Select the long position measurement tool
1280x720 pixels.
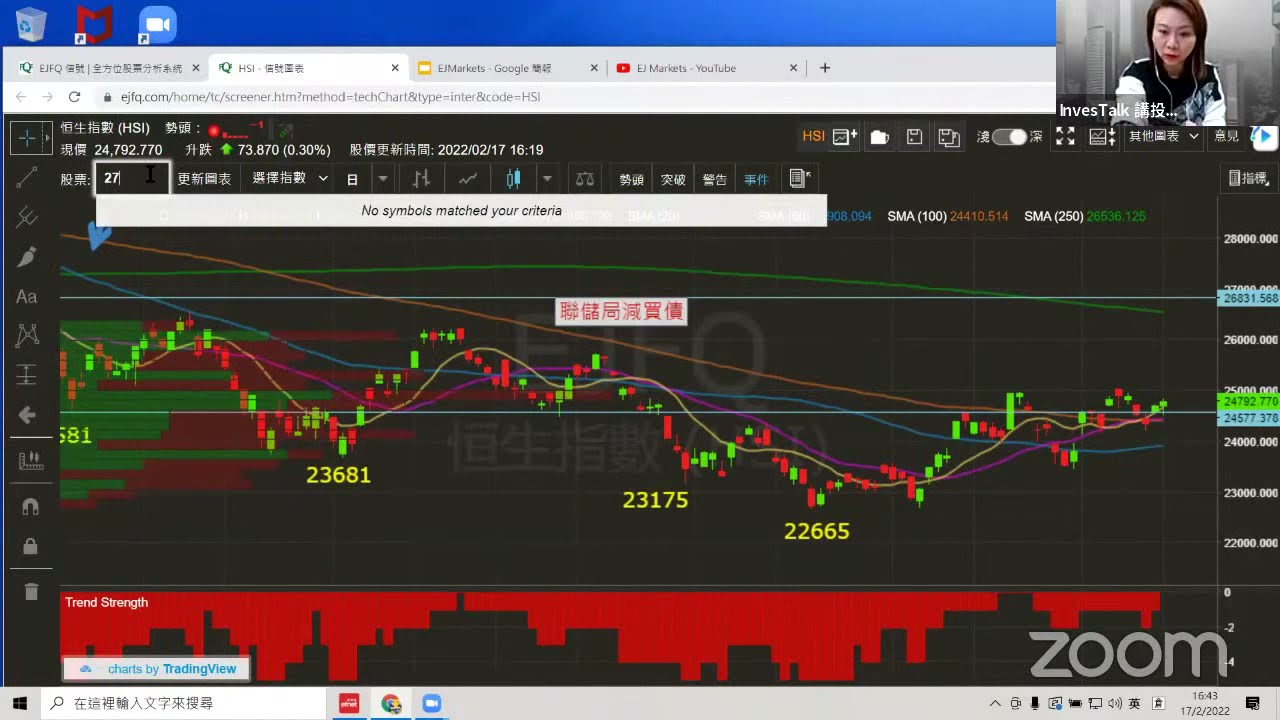[x=27, y=375]
